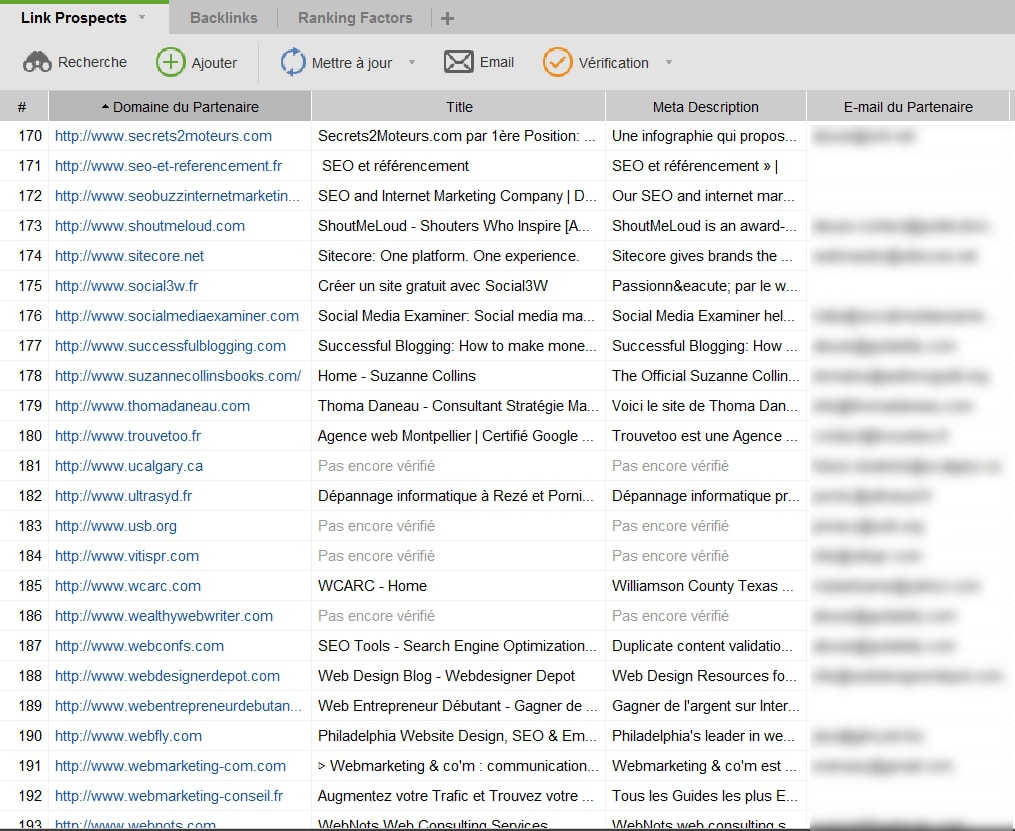
Task: Open link http://www.wealthywebwriter.com
Action: [x=164, y=615]
